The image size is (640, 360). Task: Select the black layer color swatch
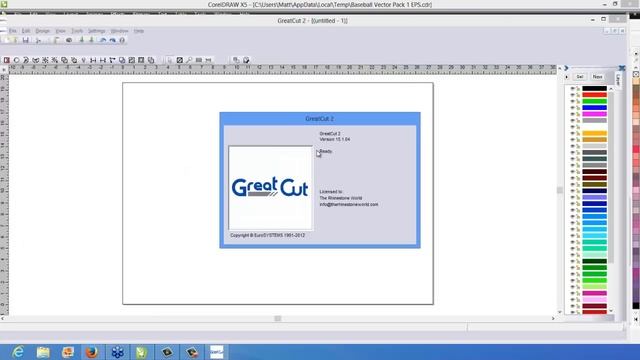point(594,88)
